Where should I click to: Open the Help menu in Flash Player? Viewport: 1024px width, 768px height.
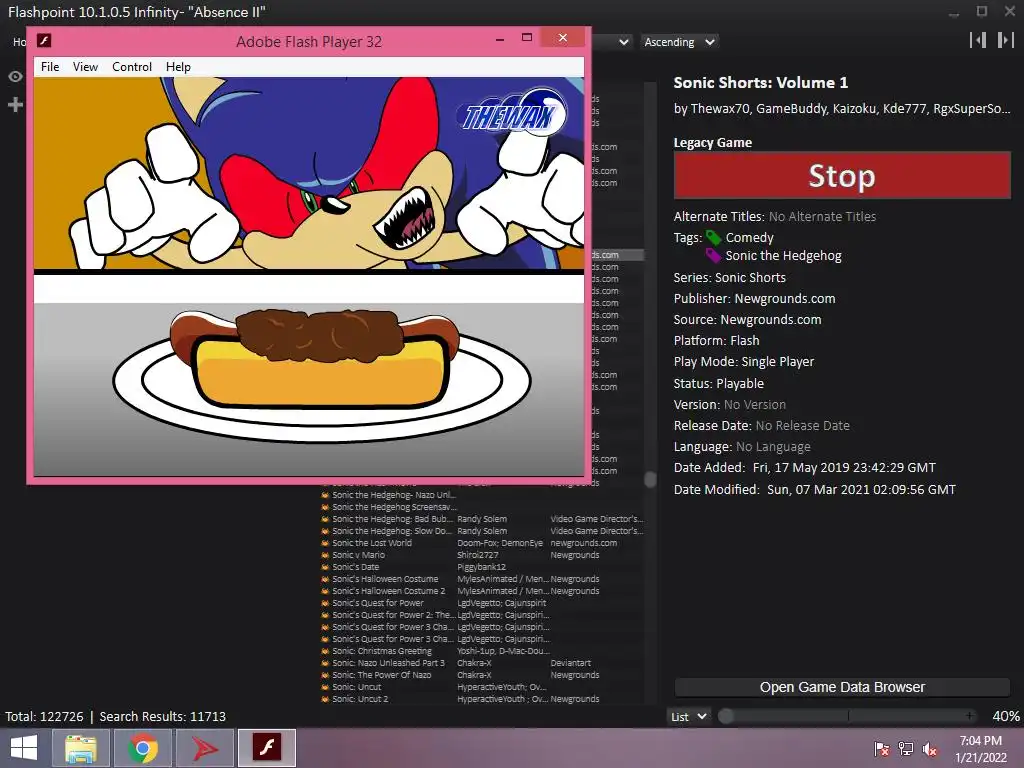(x=178, y=67)
